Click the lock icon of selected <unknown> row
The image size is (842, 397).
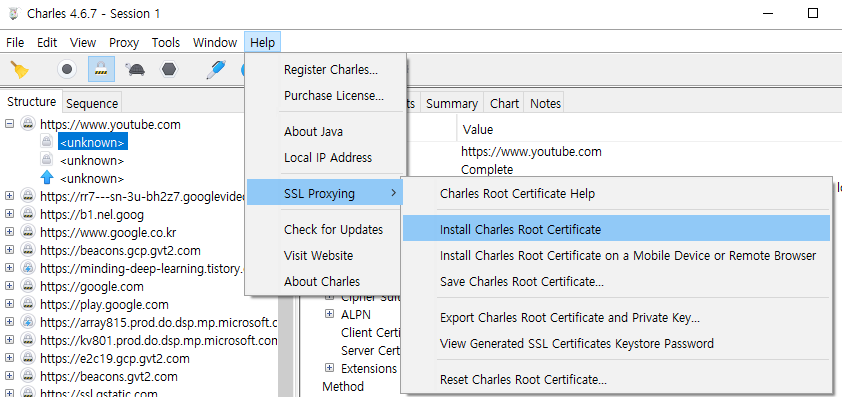[x=47, y=142]
